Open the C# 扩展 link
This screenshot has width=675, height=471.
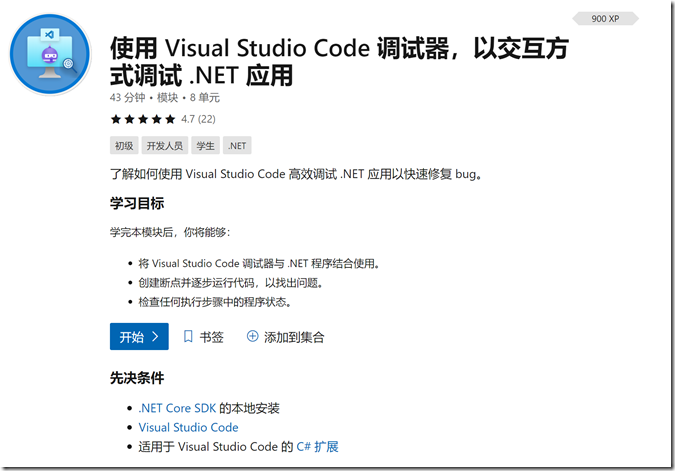pos(317,446)
